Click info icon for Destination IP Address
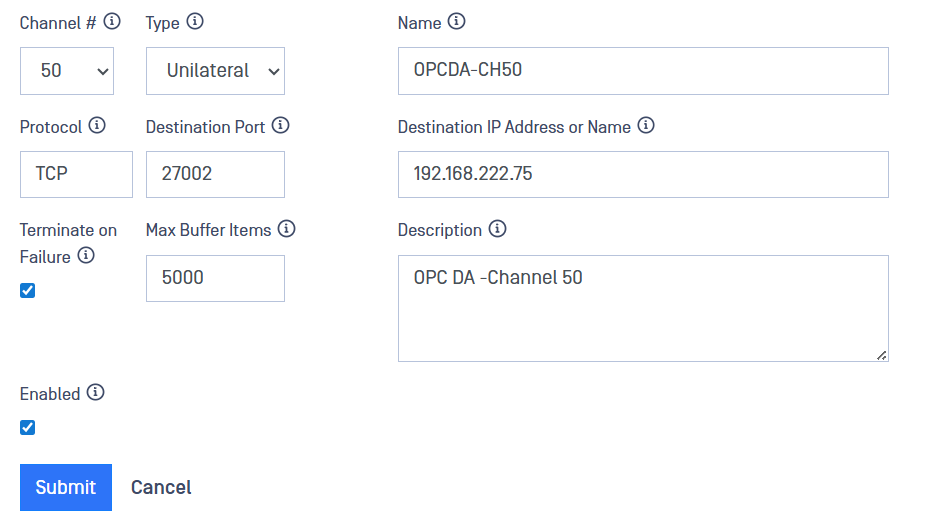This screenshot has width=927, height=522. (646, 125)
